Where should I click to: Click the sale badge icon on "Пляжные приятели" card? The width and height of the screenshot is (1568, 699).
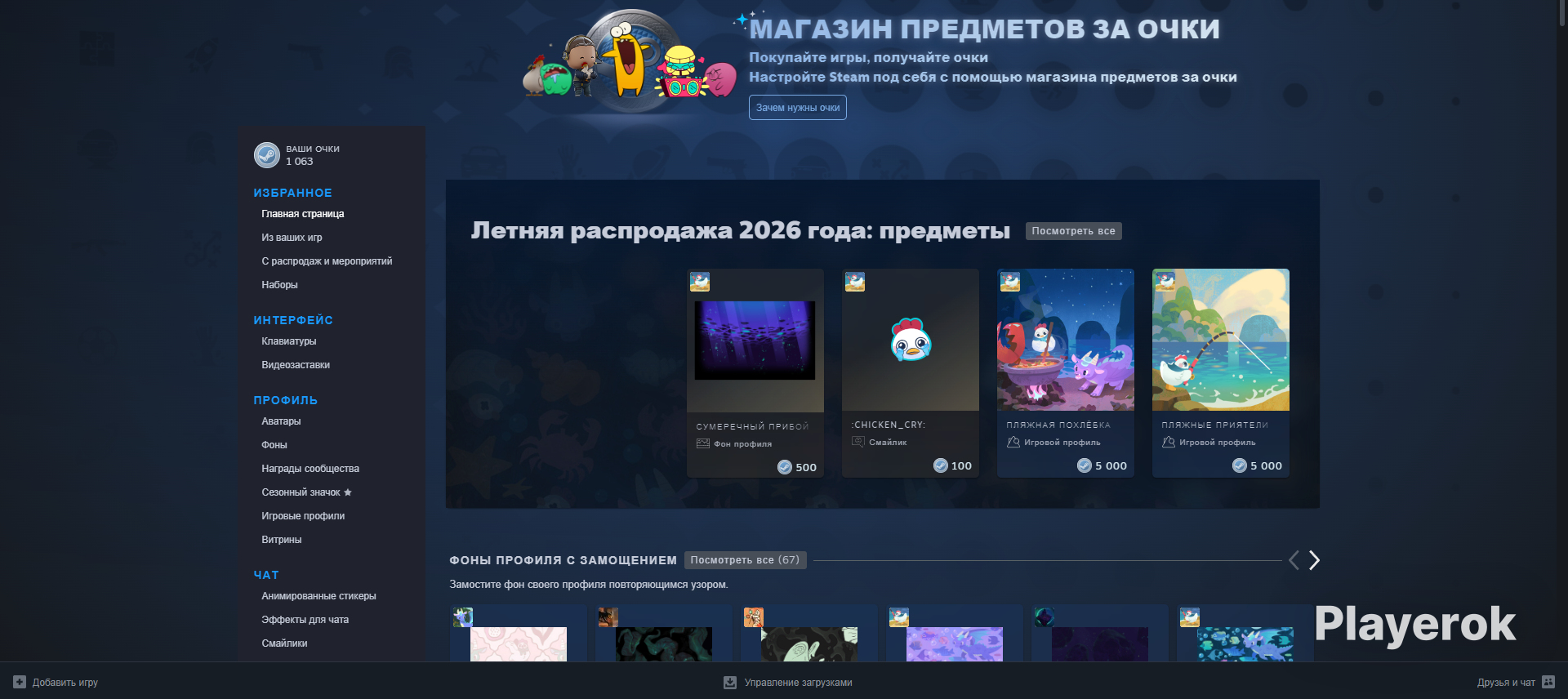(1165, 282)
